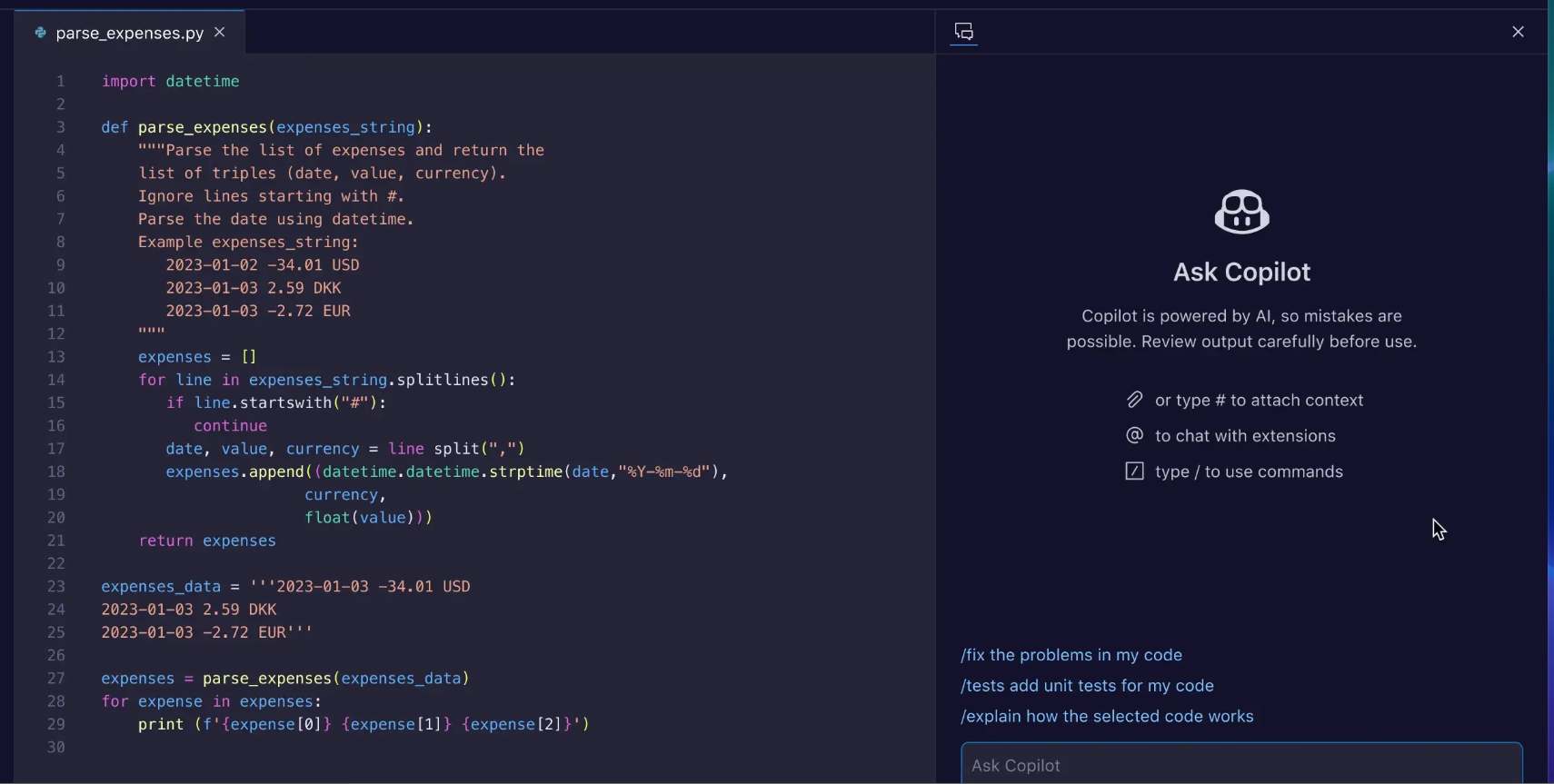1554x784 pixels.
Task: Click 'for expense in expenses:' on line 28
Action: [x=212, y=701]
